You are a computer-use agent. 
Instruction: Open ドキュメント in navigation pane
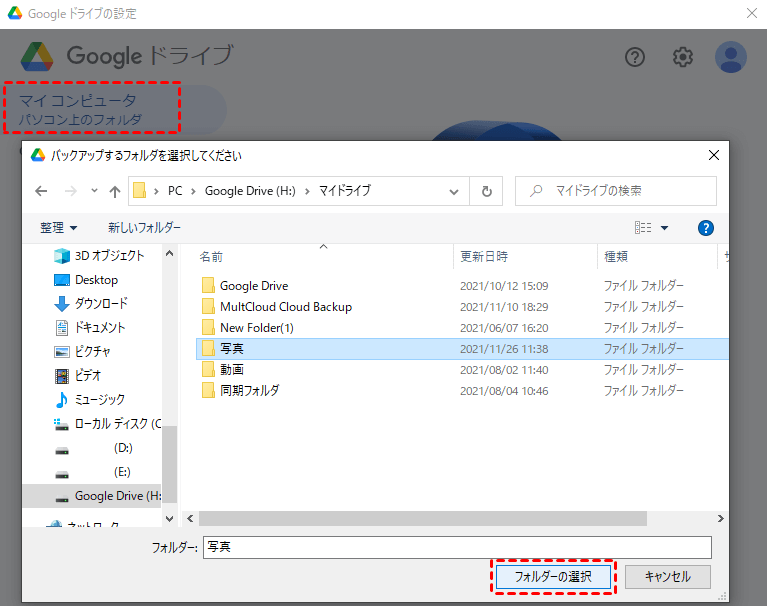tap(90, 327)
